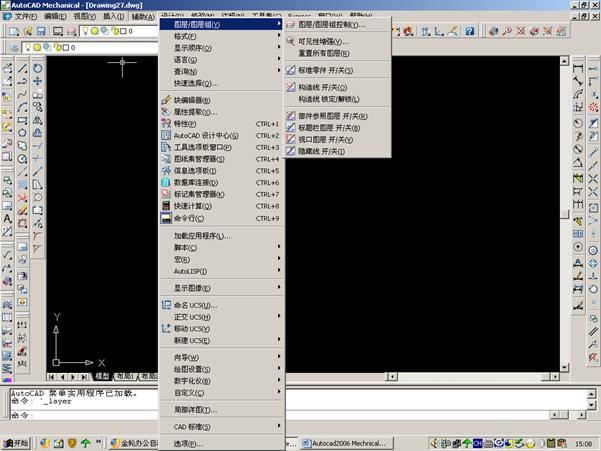Toggle 视口图层 开/关
This screenshot has height=451, width=601.
[x=338, y=140]
